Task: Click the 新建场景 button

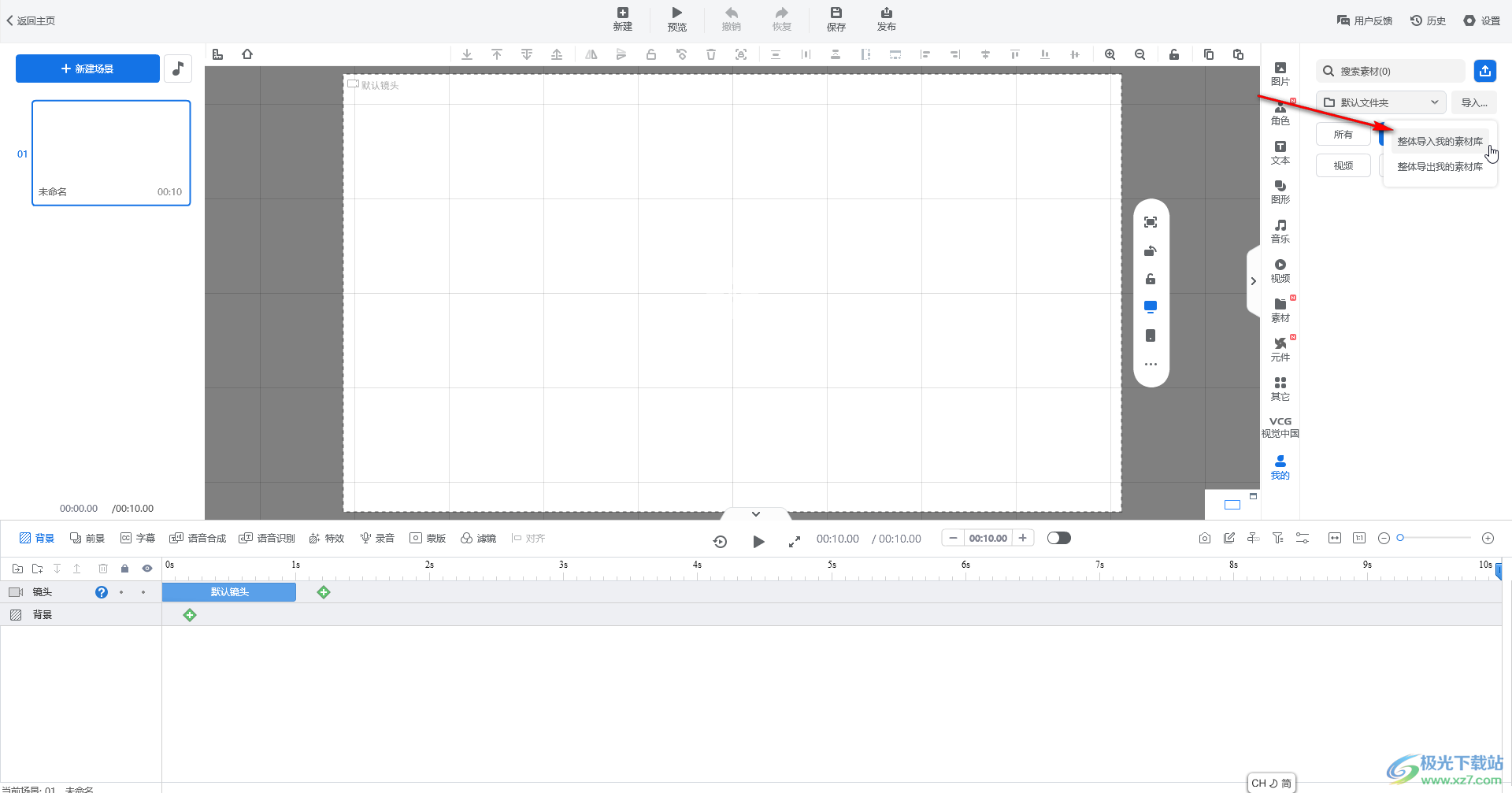Action: point(87,69)
